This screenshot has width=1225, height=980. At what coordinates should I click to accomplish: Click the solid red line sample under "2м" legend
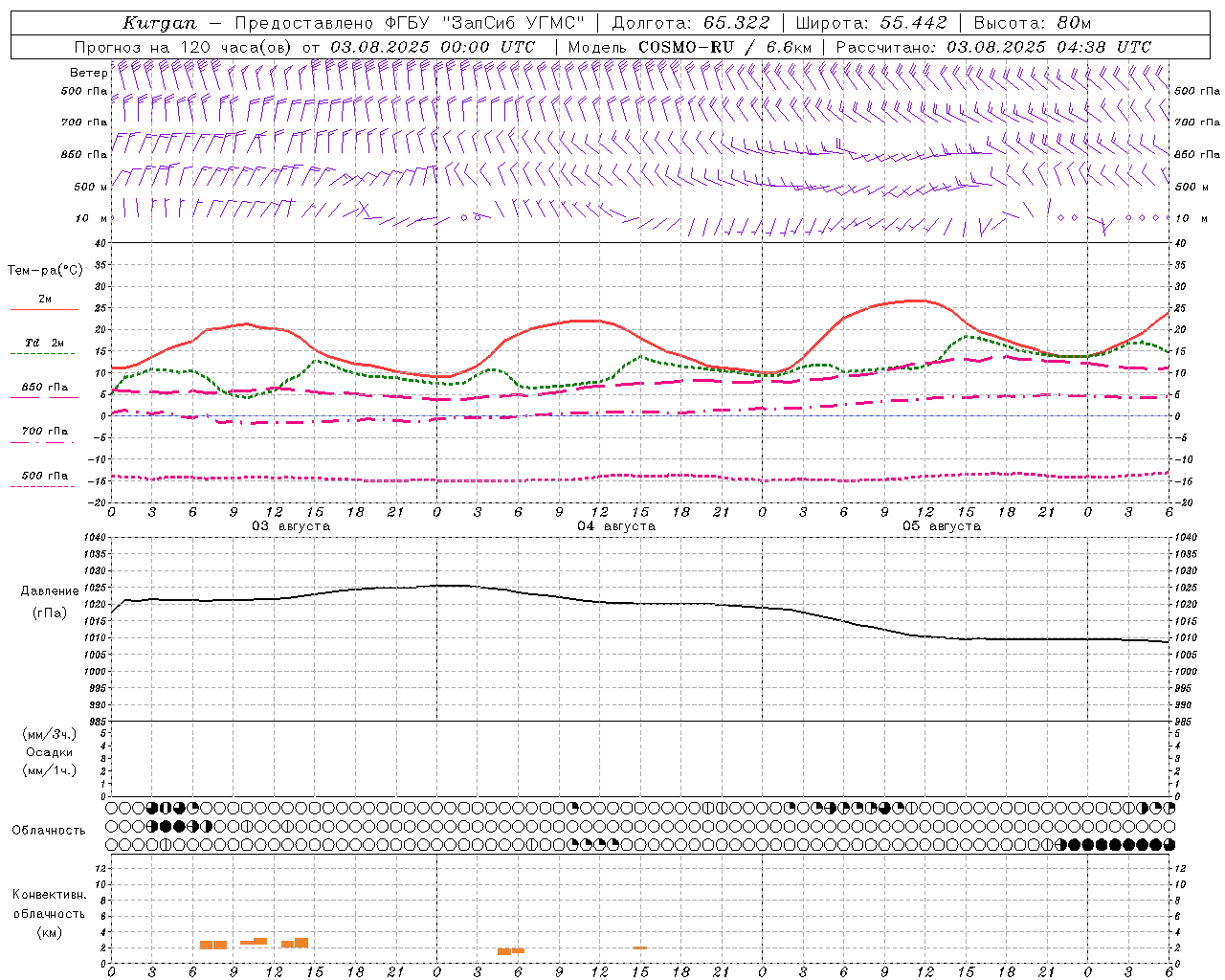coord(44,310)
